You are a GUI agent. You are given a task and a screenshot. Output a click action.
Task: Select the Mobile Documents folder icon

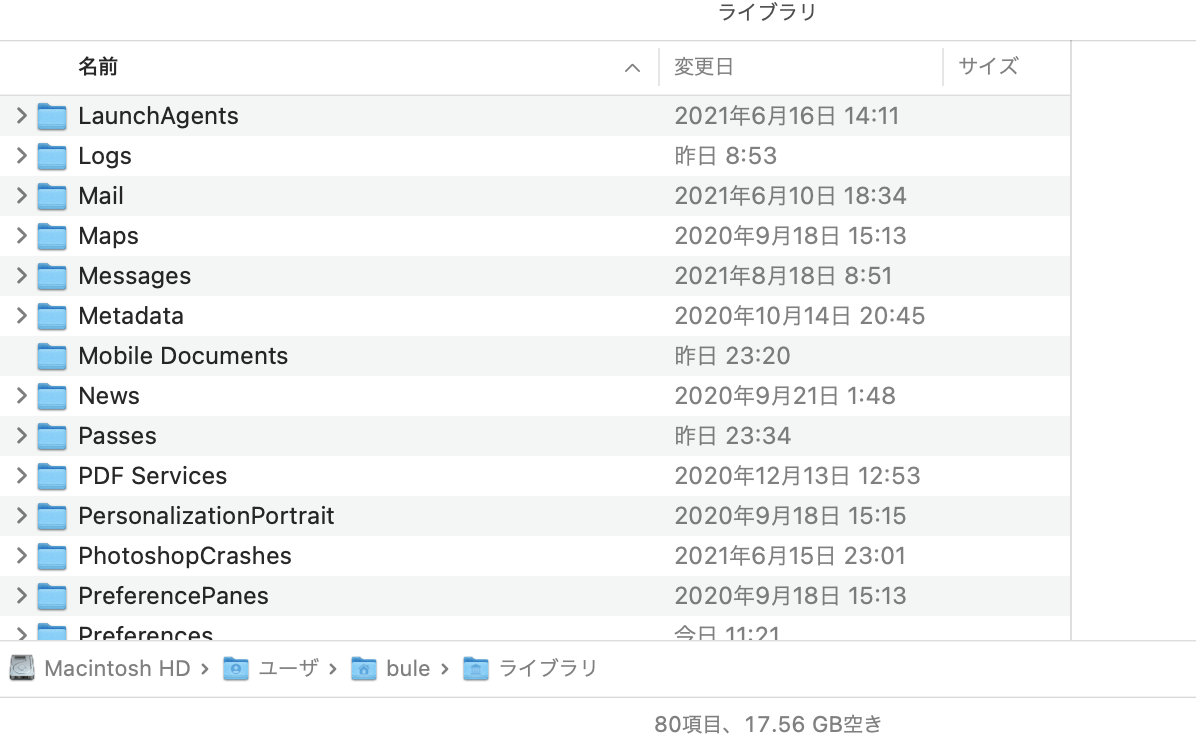52,356
